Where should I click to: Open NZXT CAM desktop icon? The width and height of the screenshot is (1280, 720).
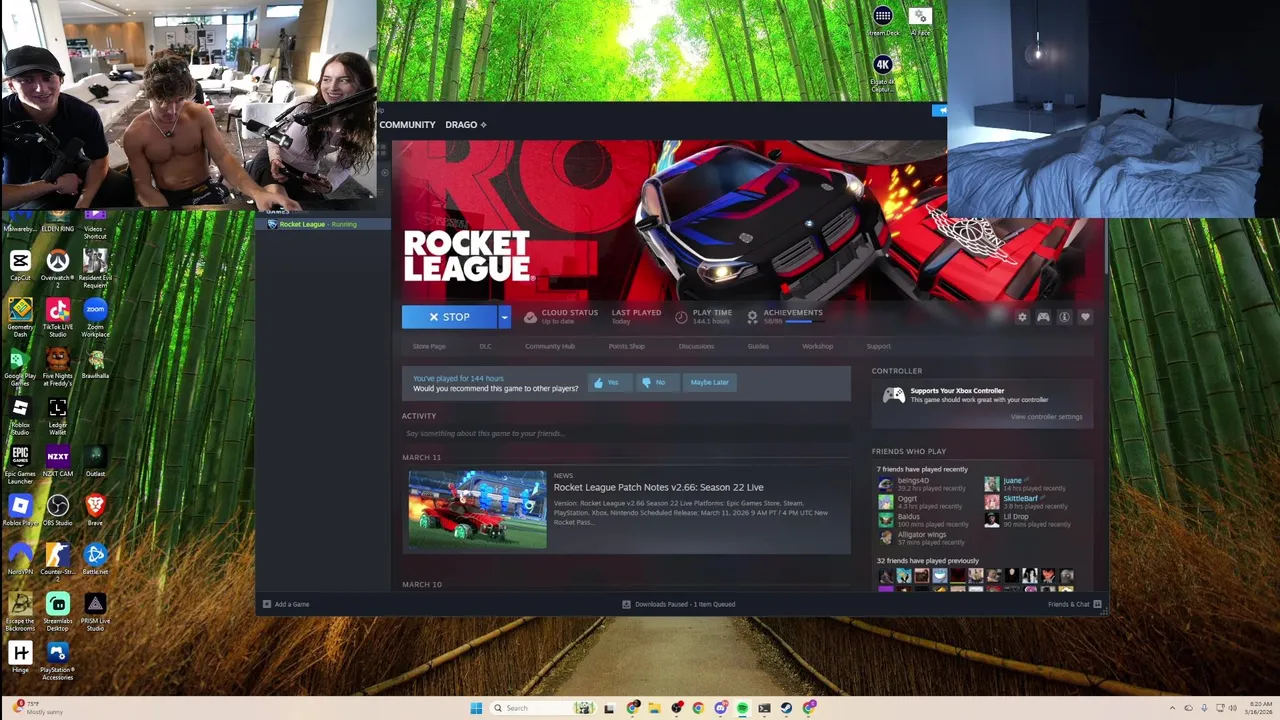(58, 461)
